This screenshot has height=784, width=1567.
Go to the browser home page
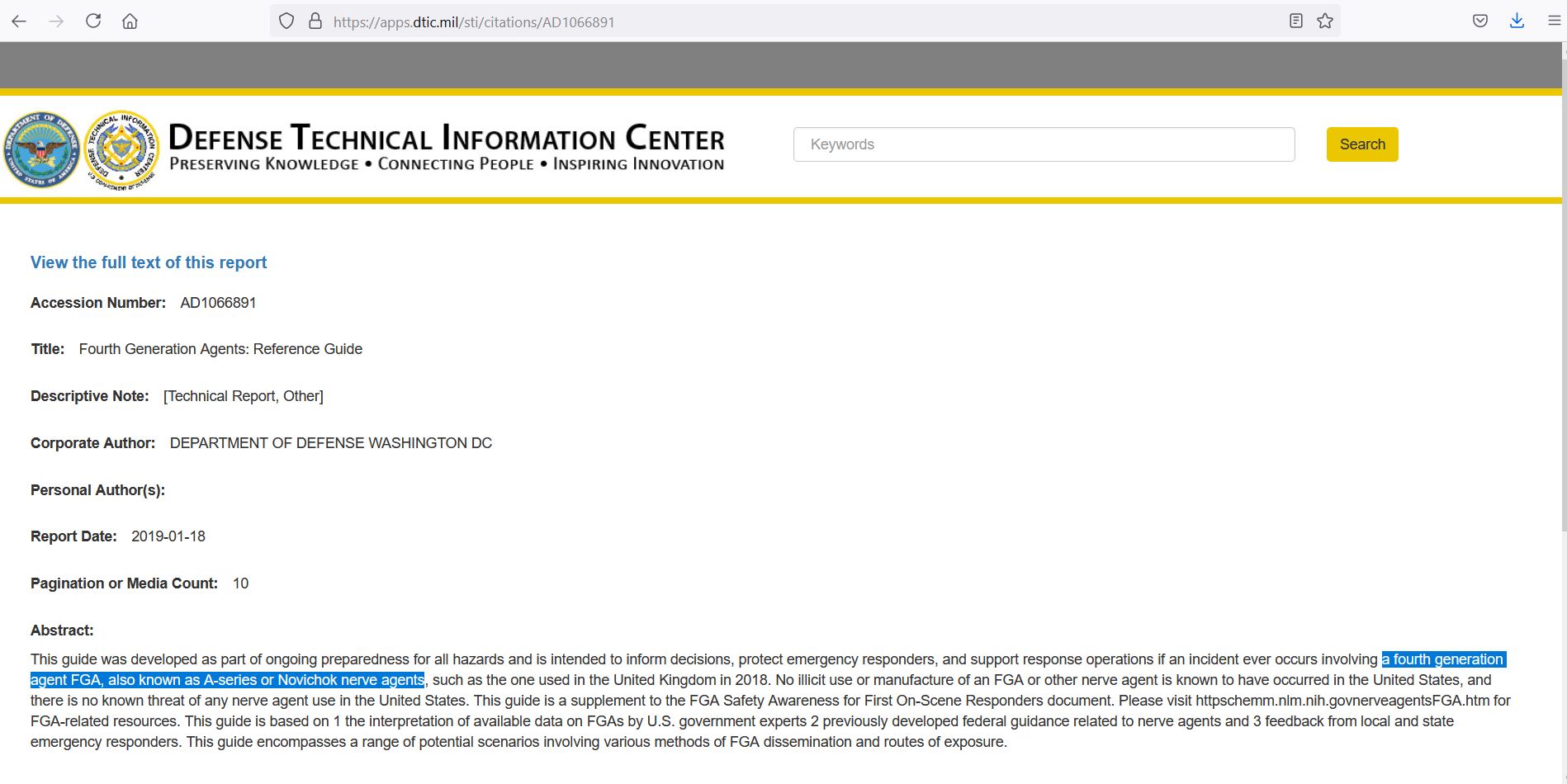130,21
